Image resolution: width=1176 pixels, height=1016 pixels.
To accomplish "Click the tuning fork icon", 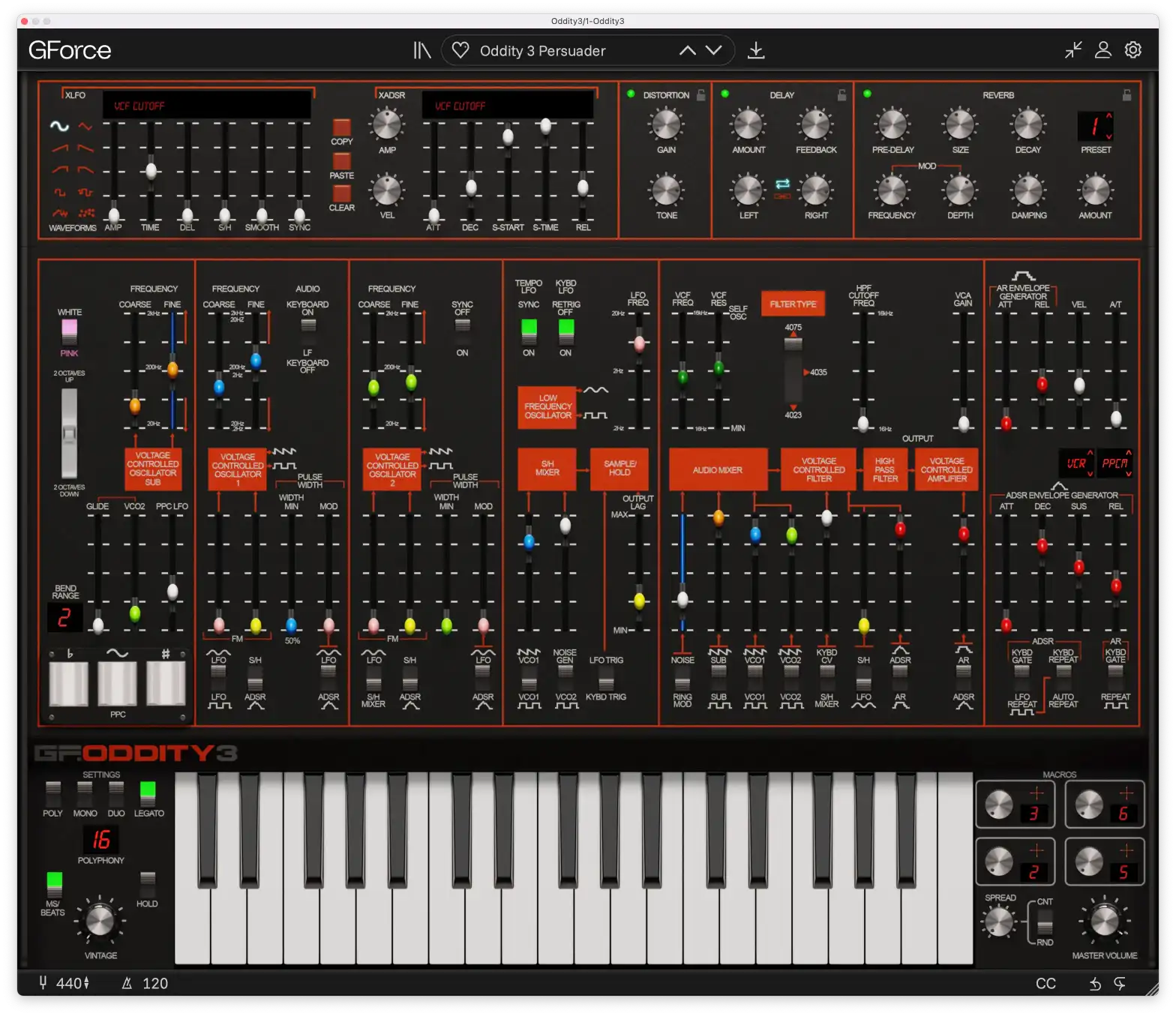I will coord(43,983).
